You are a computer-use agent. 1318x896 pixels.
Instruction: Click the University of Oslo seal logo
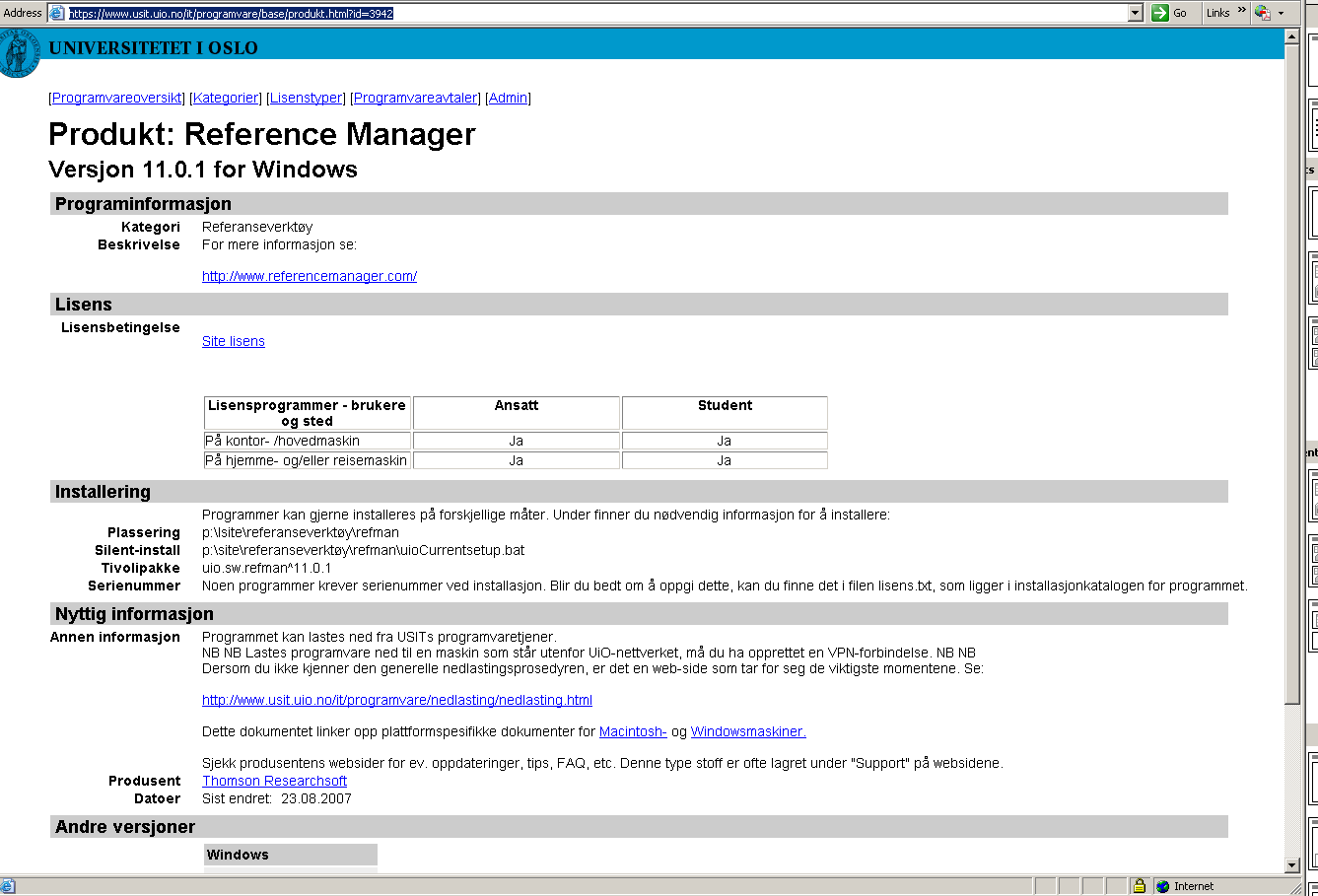coord(18,53)
